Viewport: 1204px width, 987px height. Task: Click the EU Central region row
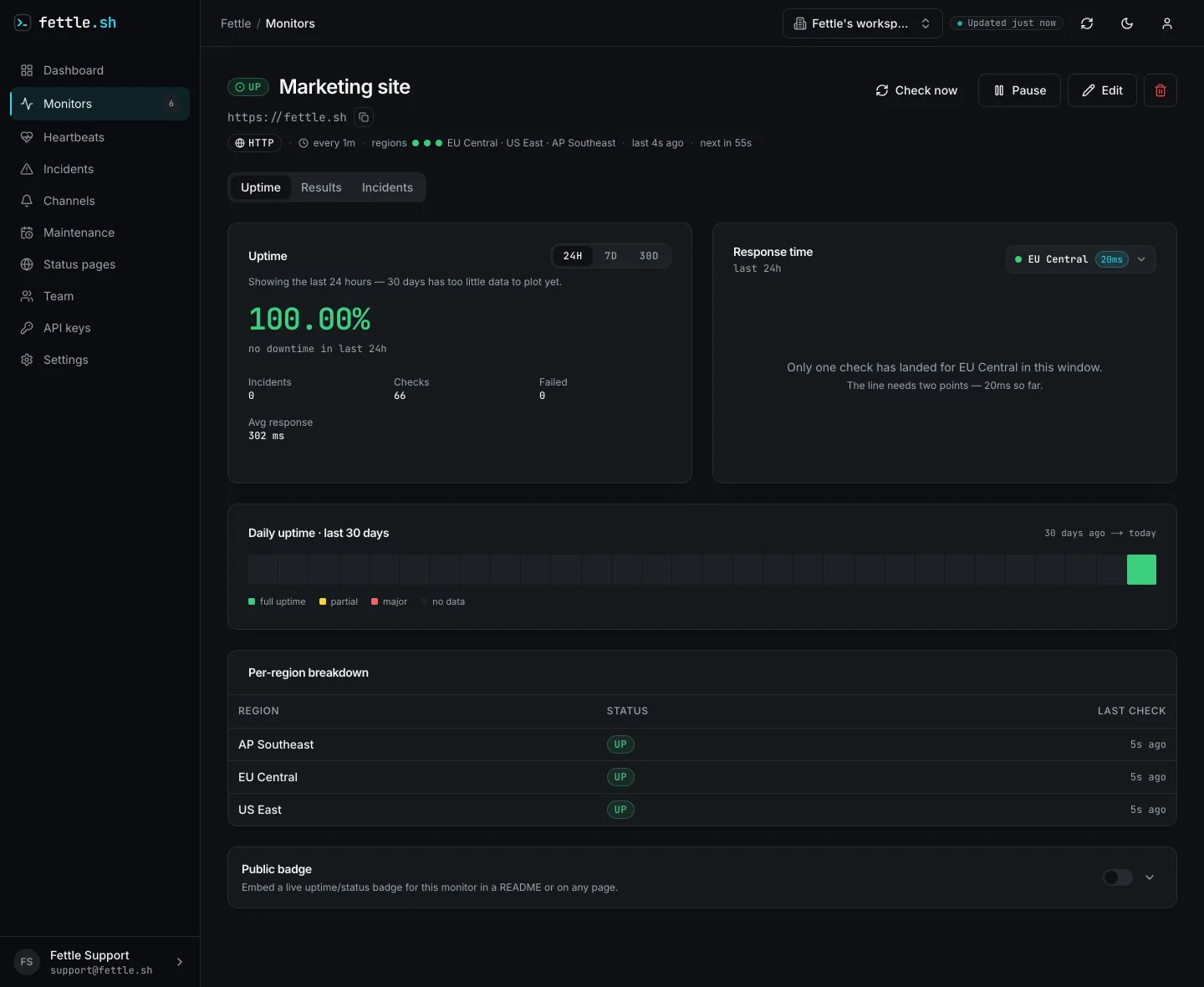point(702,777)
